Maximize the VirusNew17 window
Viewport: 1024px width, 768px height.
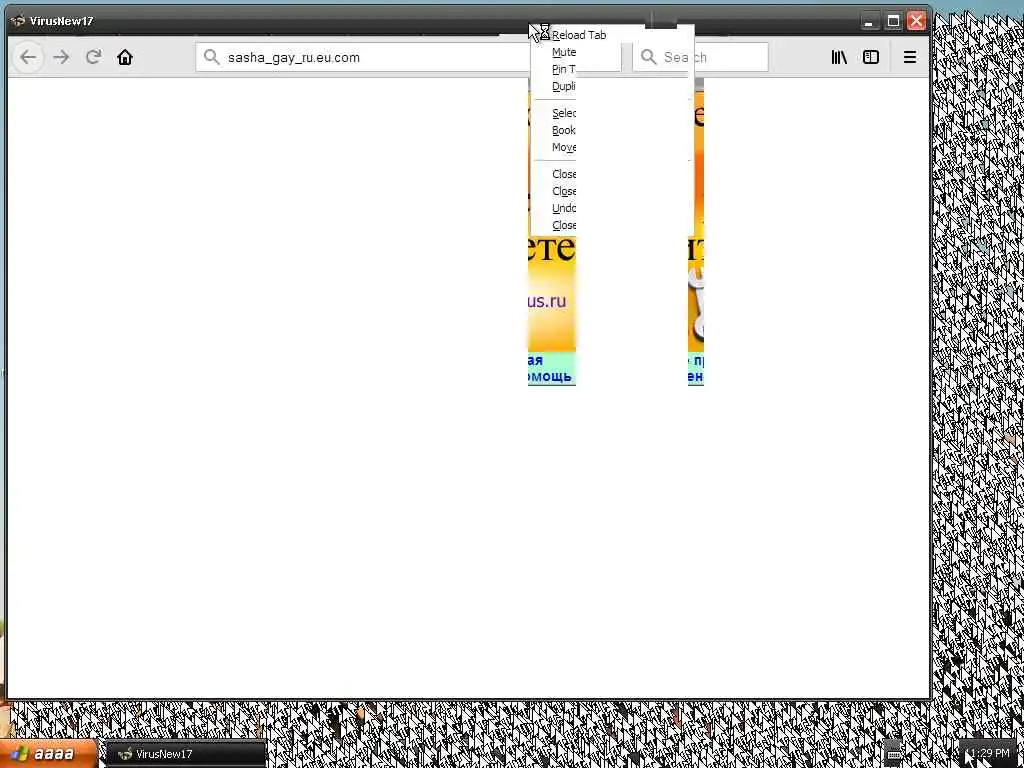click(x=893, y=21)
